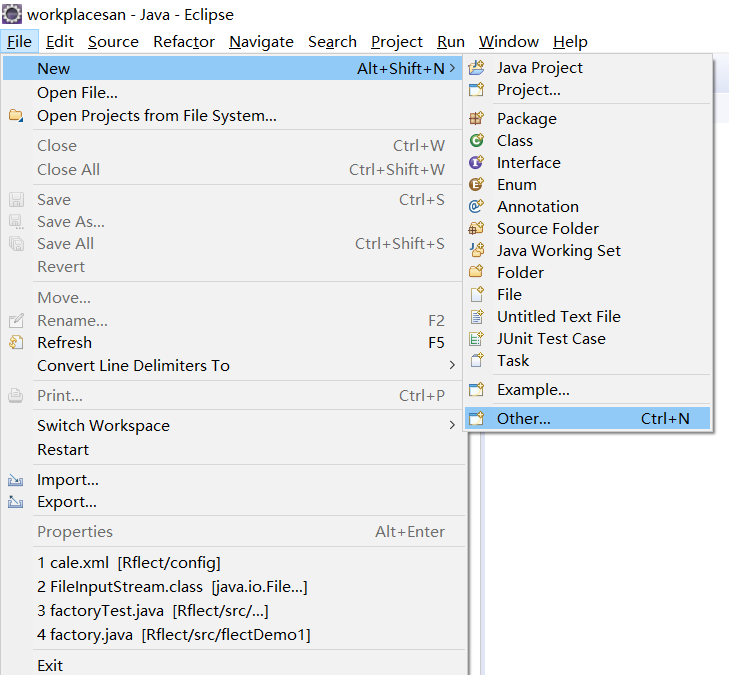729x675 pixels.
Task: Click the Untitled Text File icon
Action: 476,317
